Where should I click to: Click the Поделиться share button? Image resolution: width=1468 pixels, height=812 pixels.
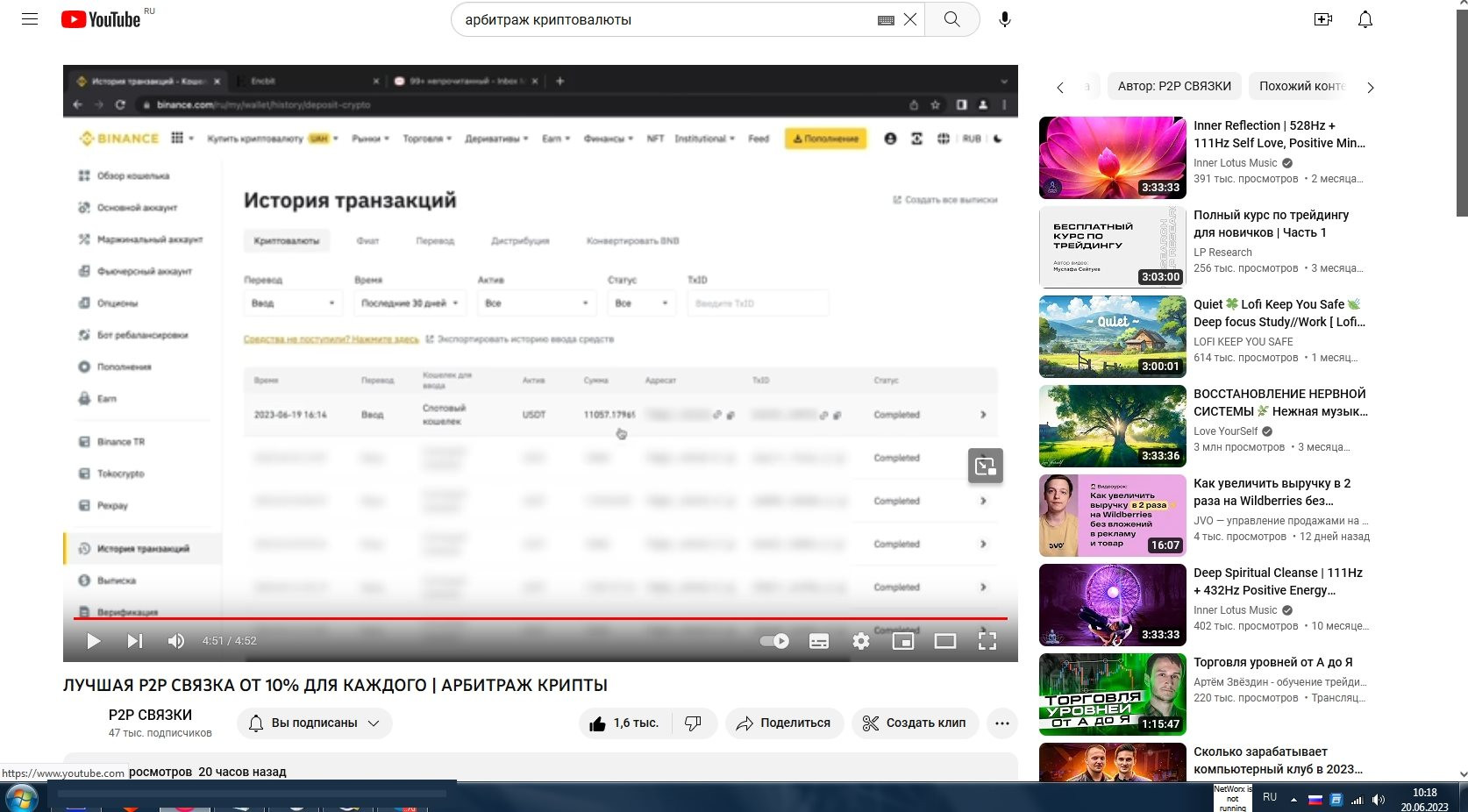[784, 723]
